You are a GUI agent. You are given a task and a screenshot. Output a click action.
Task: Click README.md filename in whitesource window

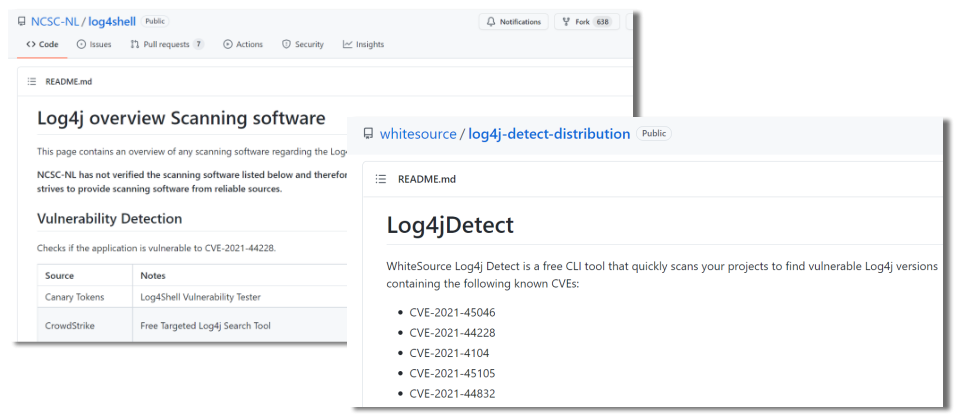point(427,179)
